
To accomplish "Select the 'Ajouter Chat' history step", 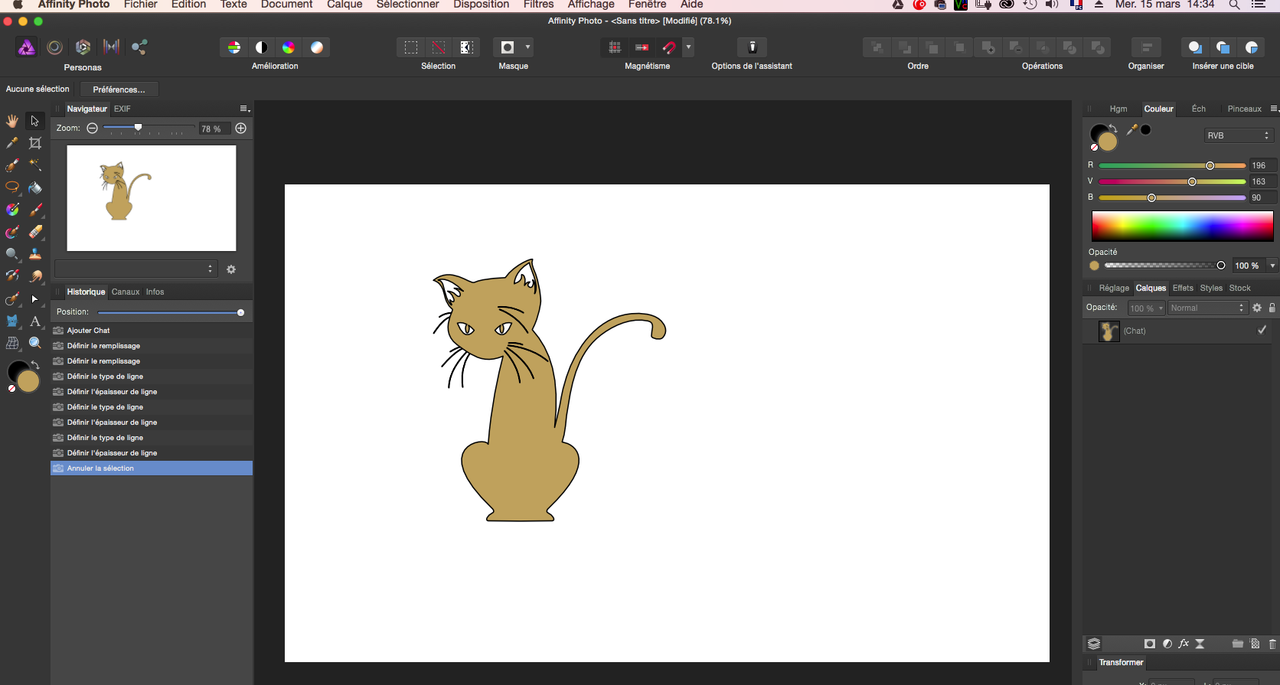I will point(151,330).
